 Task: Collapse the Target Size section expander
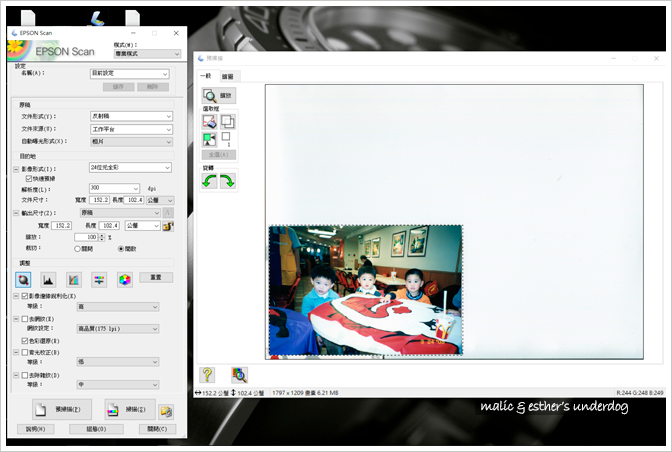pyautogui.click(x=16, y=213)
